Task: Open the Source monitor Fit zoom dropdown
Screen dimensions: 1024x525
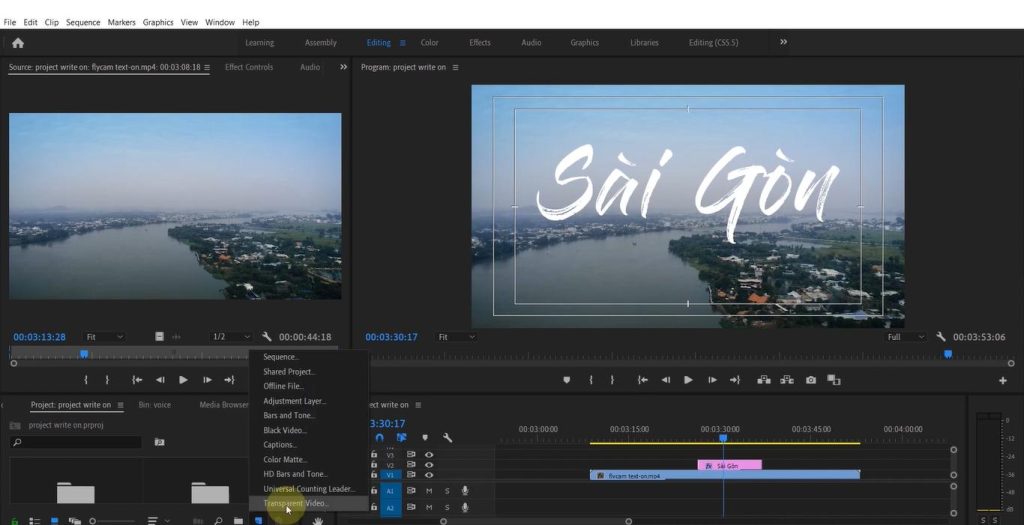Action: pyautogui.click(x=104, y=337)
